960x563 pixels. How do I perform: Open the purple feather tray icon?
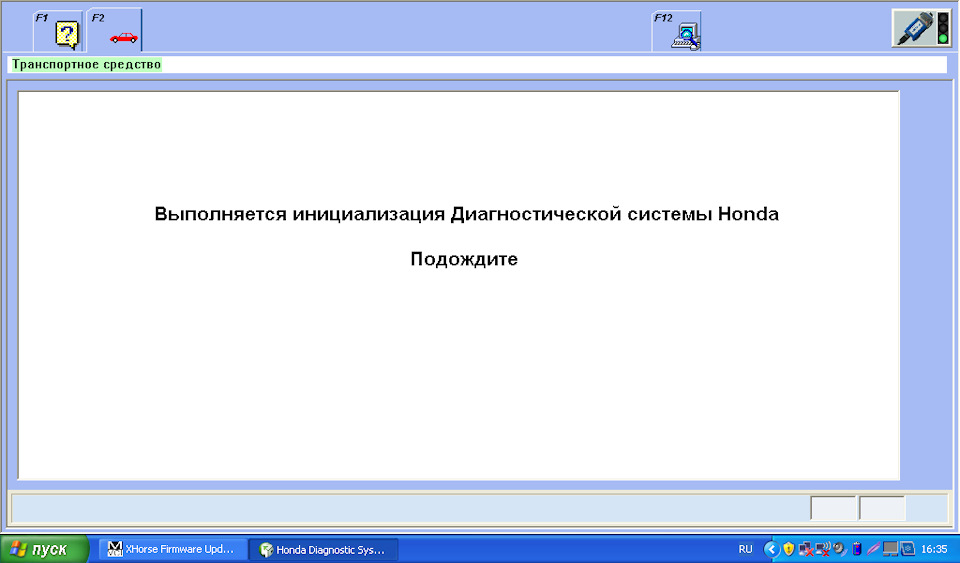click(x=874, y=549)
